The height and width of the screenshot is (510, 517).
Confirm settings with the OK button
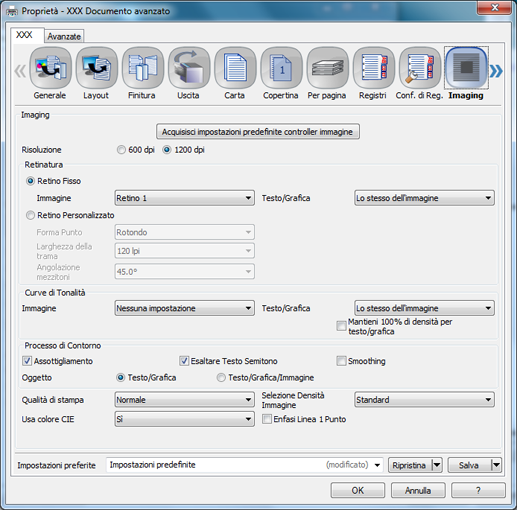tap(358, 490)
